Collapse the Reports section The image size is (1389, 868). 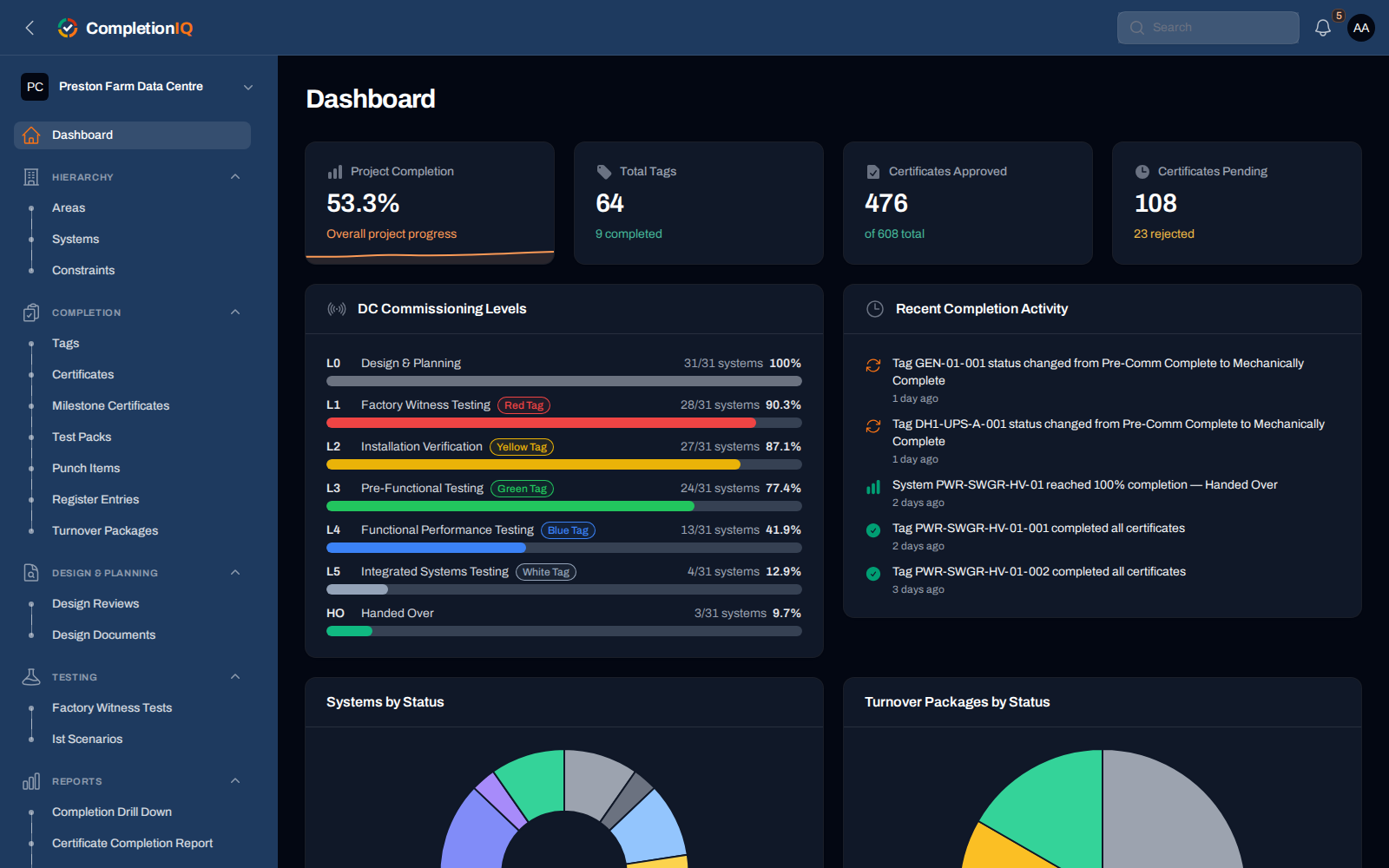tap(235, 781)
